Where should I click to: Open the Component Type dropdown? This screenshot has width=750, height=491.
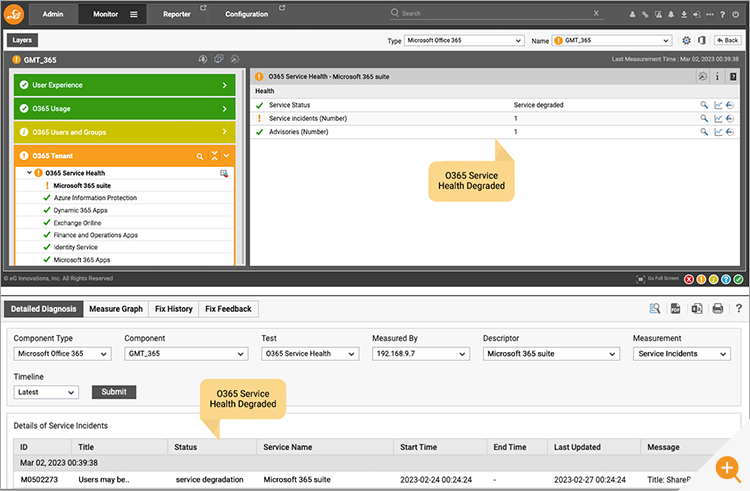click(62, 354)
